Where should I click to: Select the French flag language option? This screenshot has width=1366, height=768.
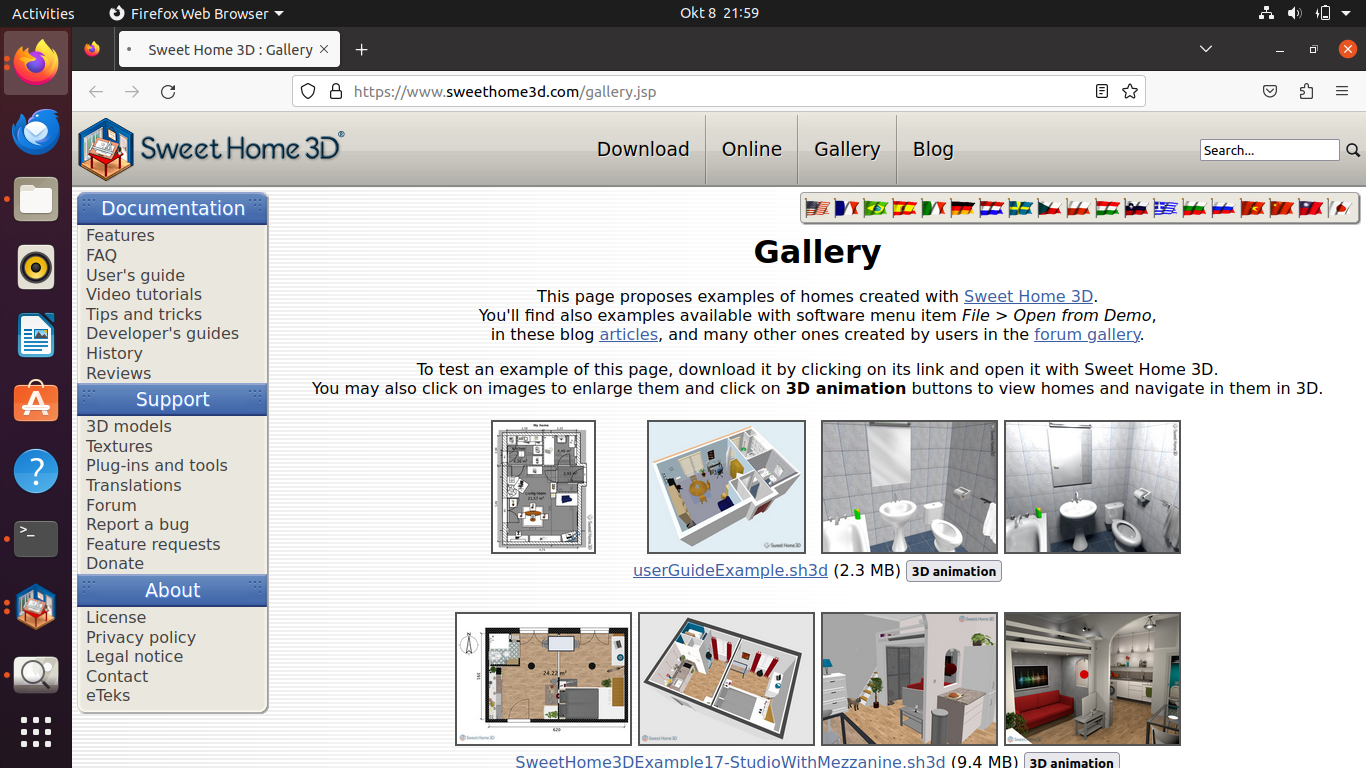point(846,209)
